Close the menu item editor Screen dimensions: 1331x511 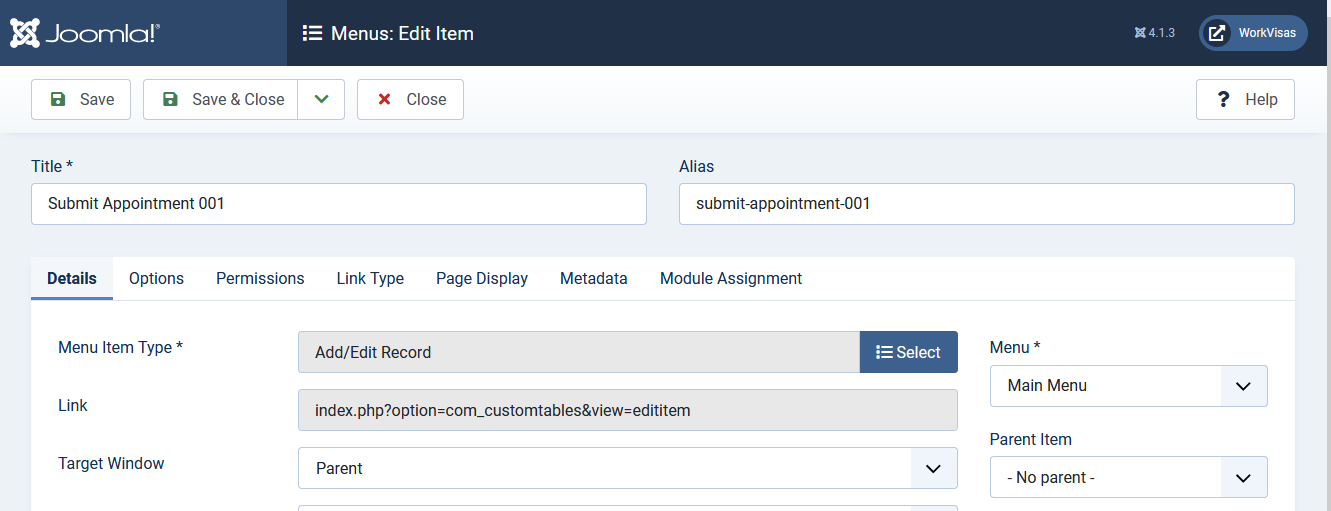pos(410,99)
